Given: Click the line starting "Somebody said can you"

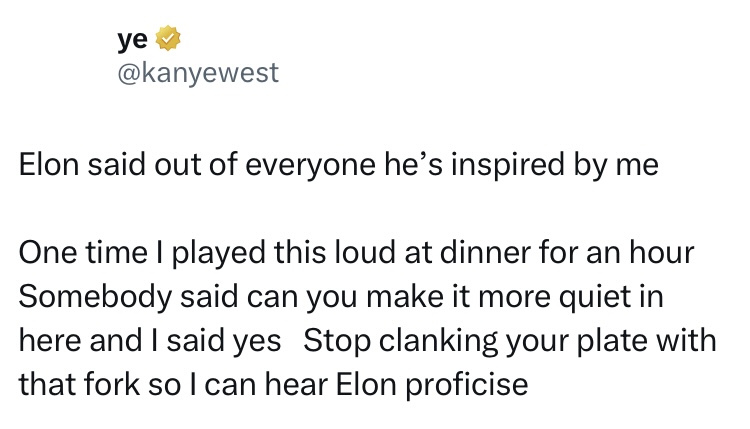Looking at the screenshot, I should pos(342,298).
